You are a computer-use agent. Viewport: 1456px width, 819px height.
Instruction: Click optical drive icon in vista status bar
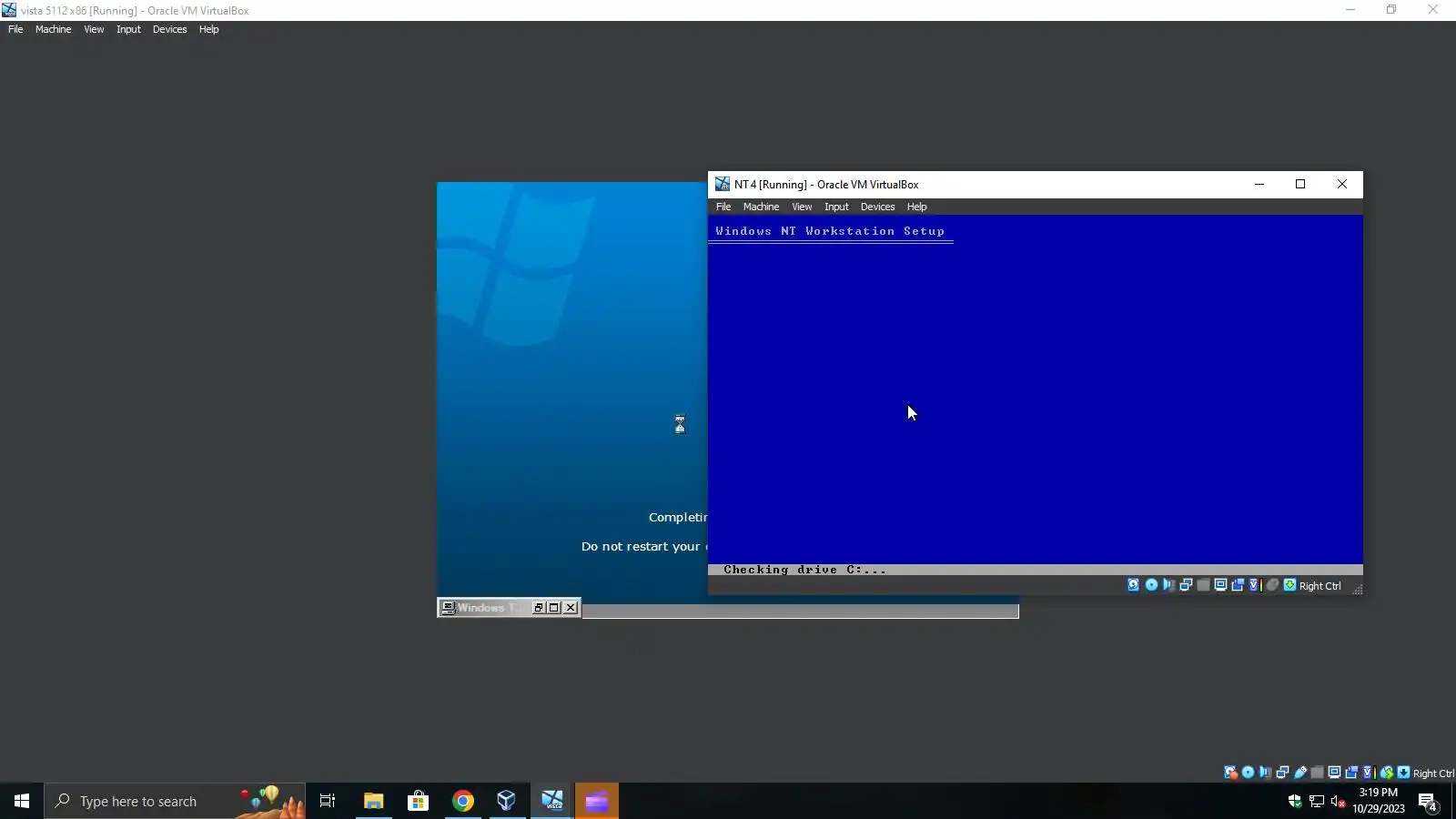1248,773
